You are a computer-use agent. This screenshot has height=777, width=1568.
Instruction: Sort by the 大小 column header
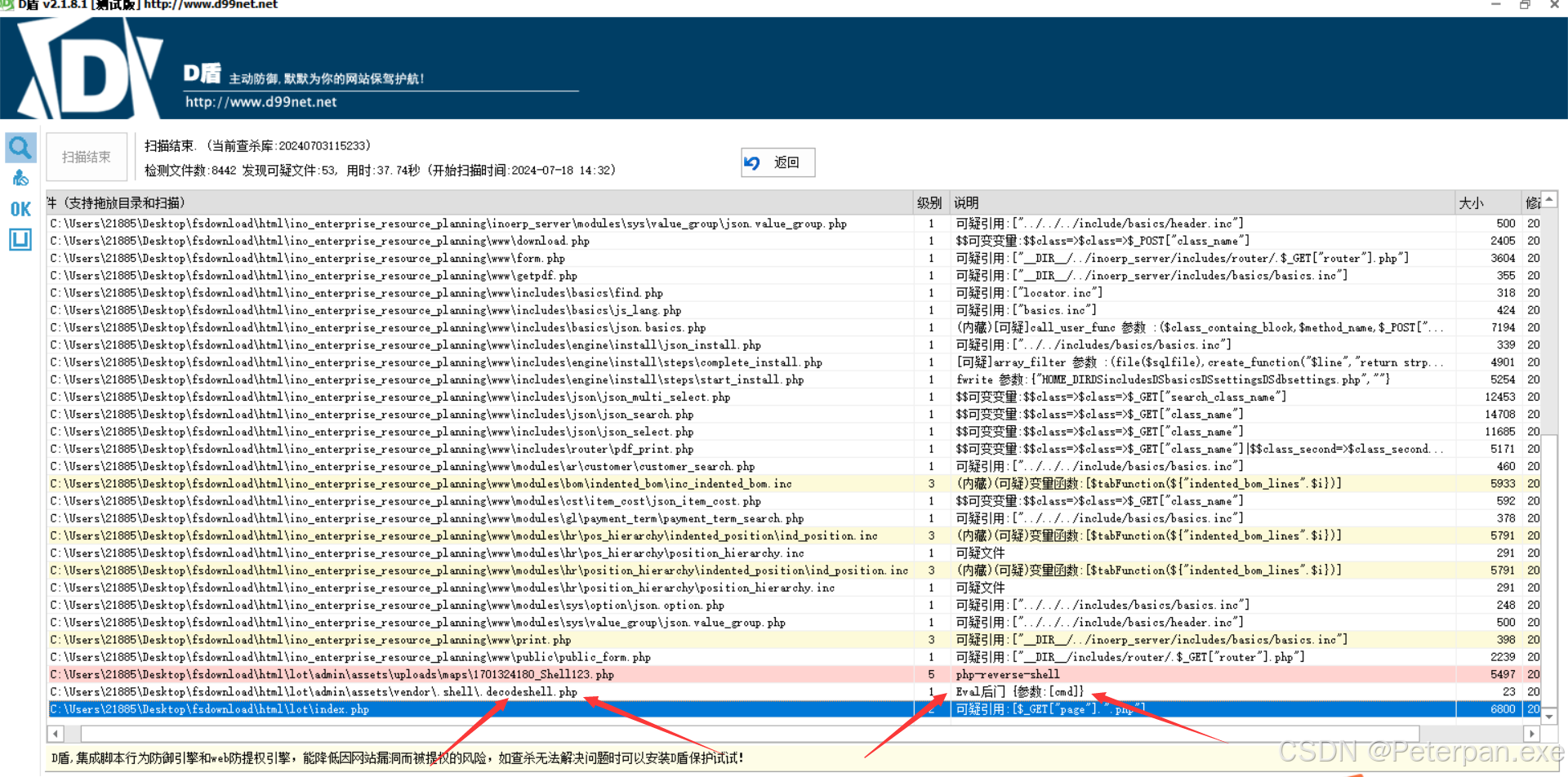pos(1488,202)
